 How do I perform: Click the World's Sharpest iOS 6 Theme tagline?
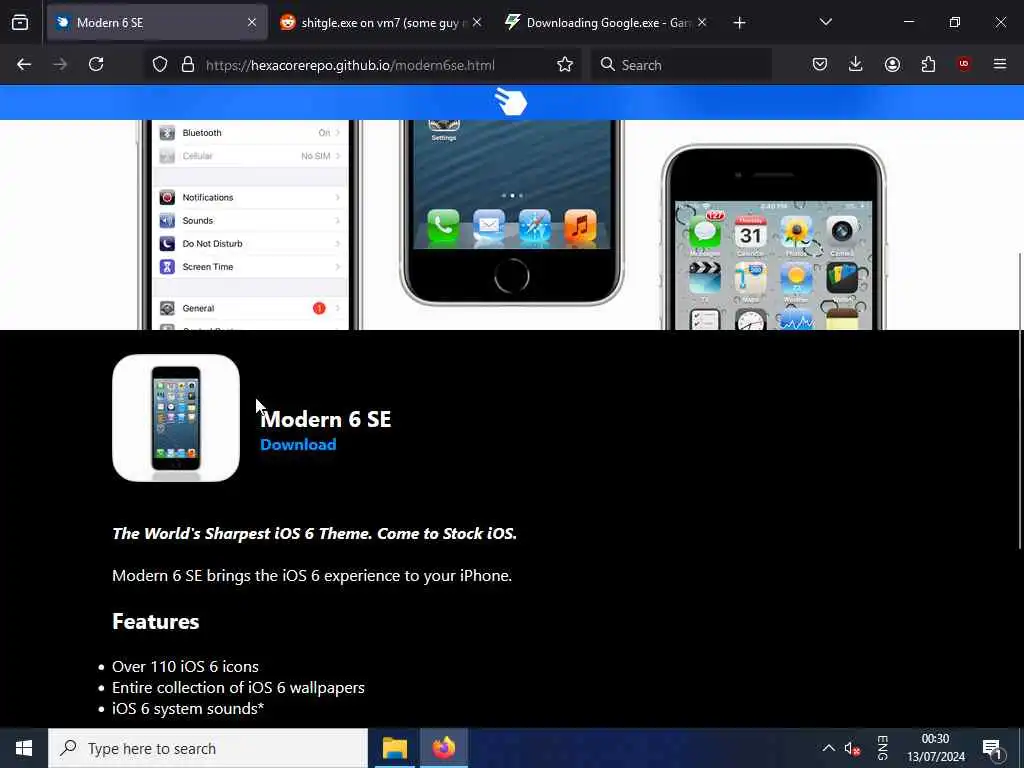(315, 534)
